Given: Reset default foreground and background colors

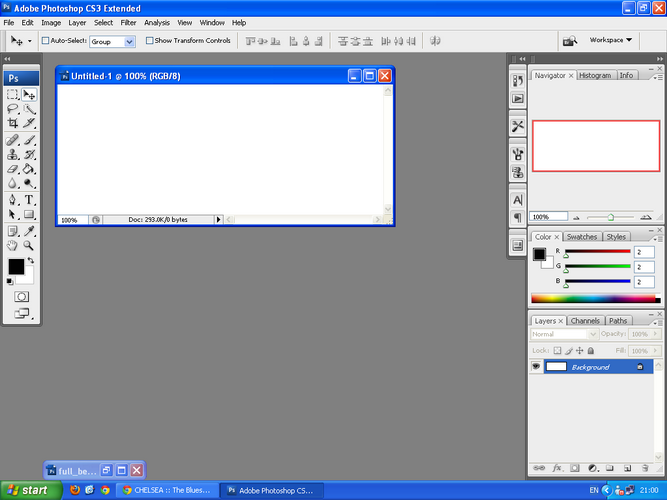Looking at the screenshot, I should pyautogui.click(x=10, y=281).
